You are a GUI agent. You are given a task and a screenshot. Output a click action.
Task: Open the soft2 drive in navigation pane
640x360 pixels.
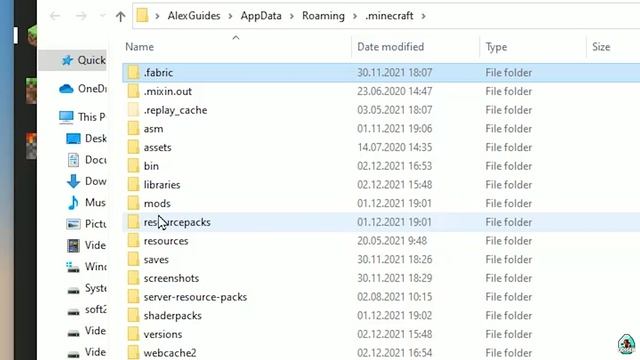pos(87,310)
